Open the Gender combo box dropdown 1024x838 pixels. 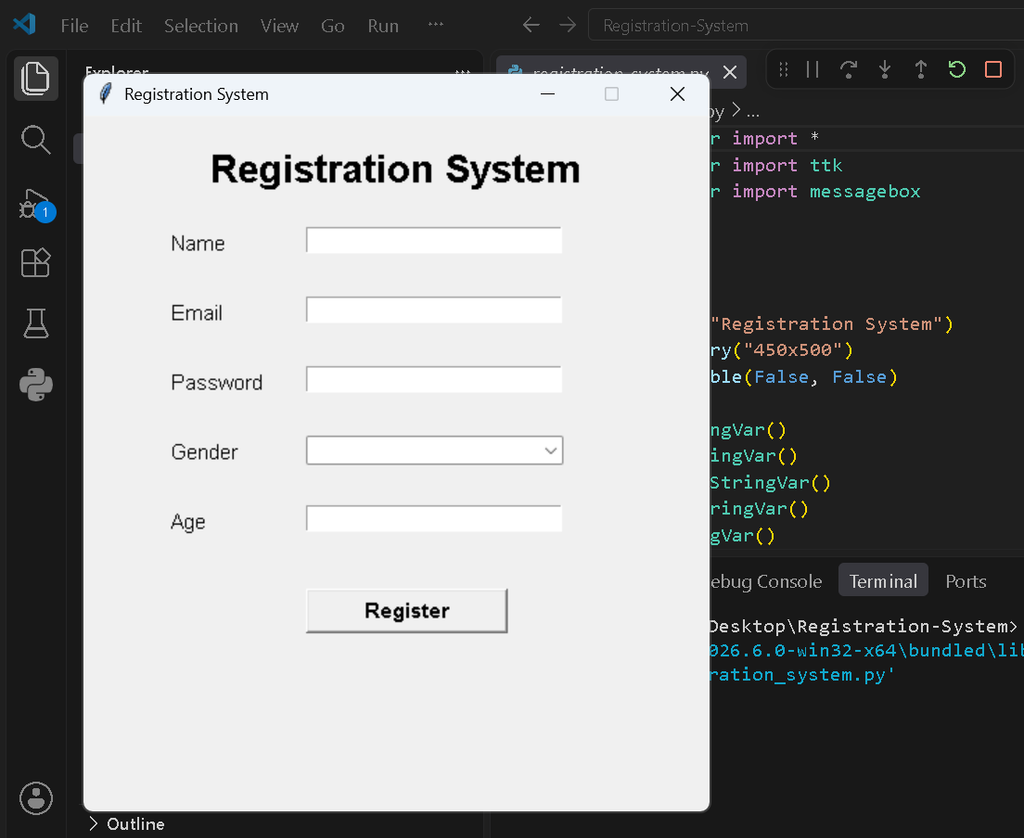(551, 451)
